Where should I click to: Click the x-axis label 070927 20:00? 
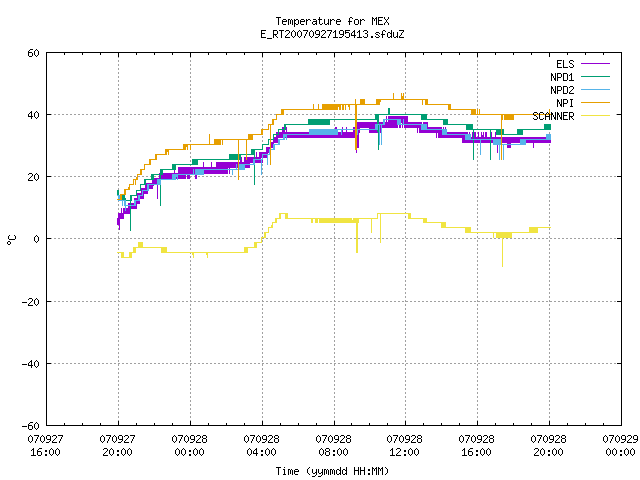pos(118,446)
